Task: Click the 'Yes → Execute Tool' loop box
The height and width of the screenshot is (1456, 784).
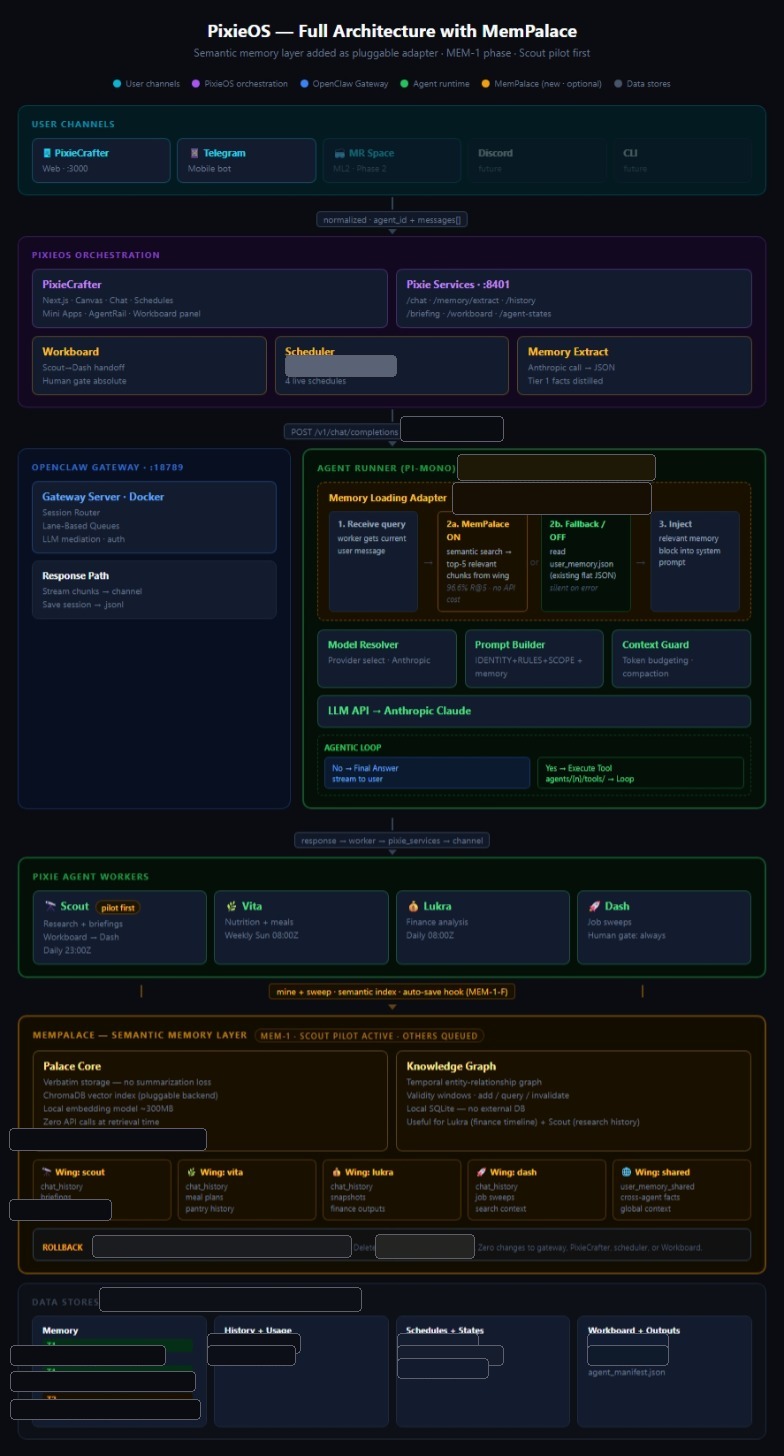Action: [x=640, y=773]
